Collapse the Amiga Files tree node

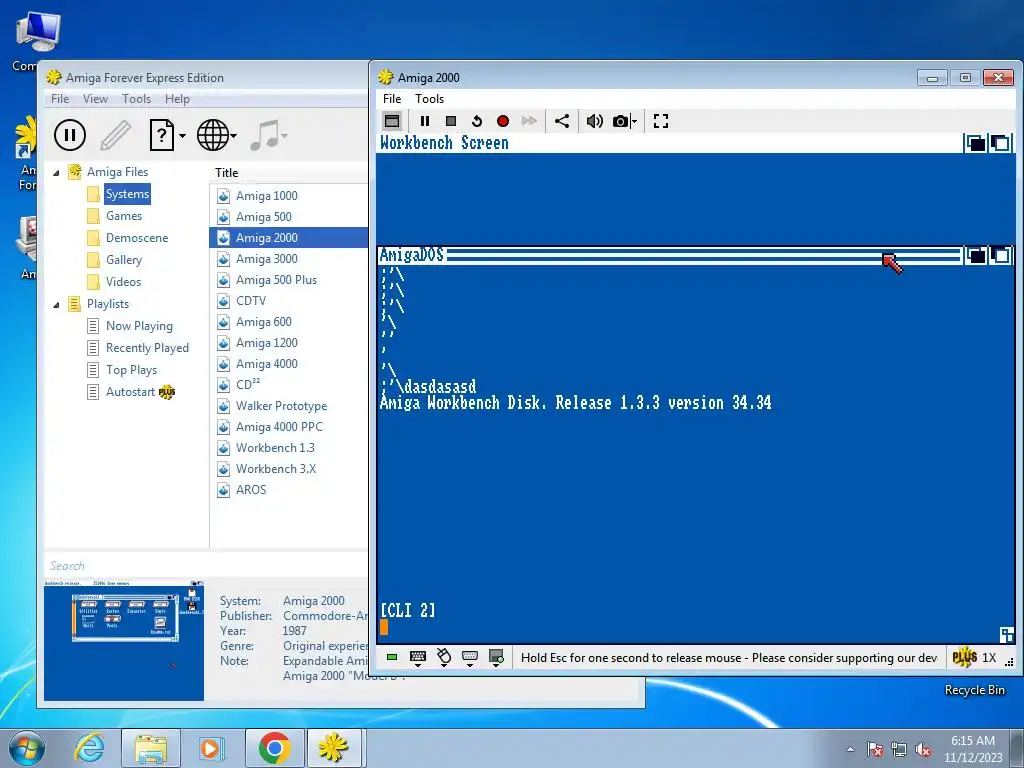[56, 172]
